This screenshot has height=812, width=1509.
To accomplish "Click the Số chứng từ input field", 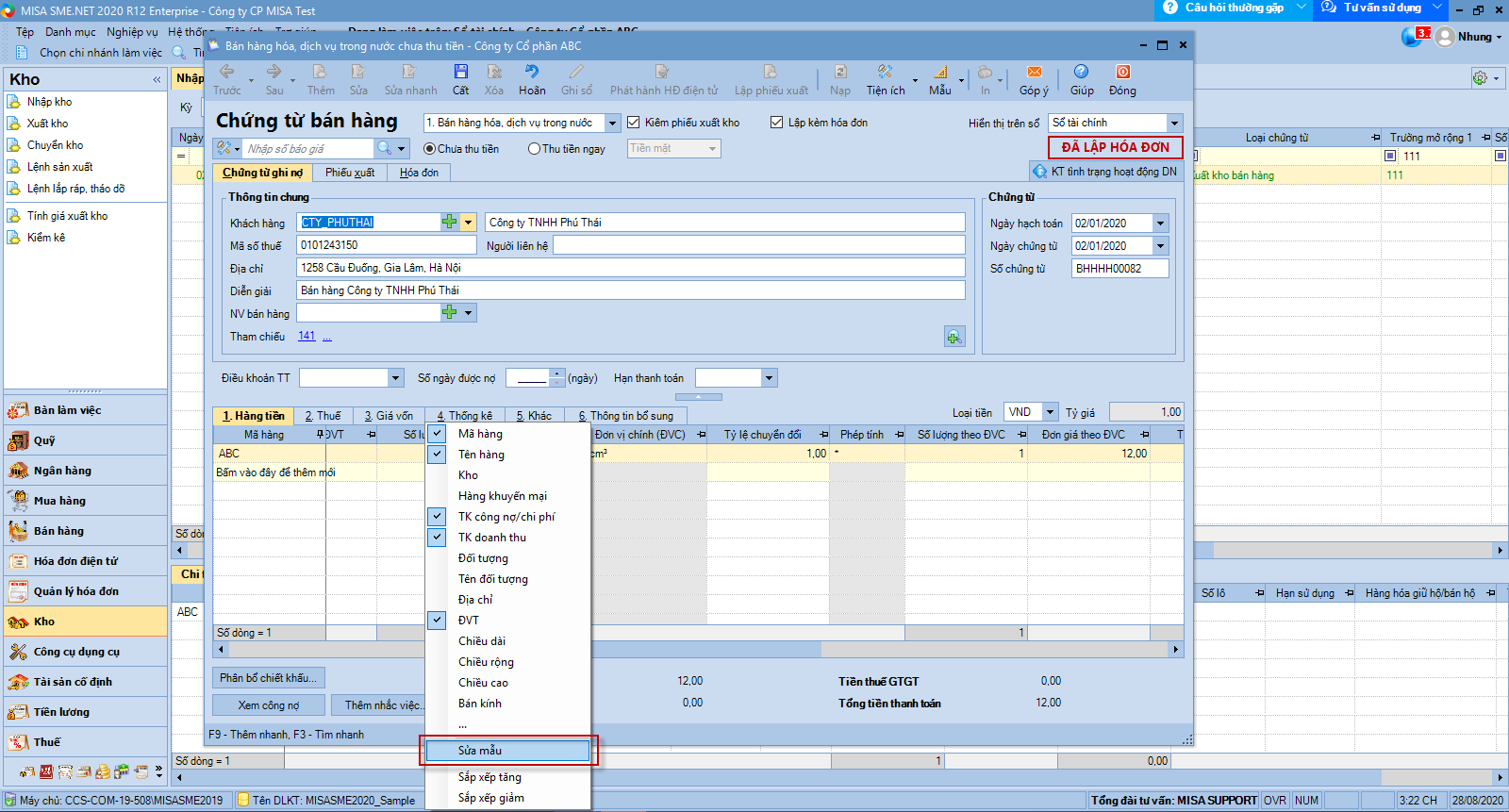I will pyautogui.click(x=1119, y=269).
